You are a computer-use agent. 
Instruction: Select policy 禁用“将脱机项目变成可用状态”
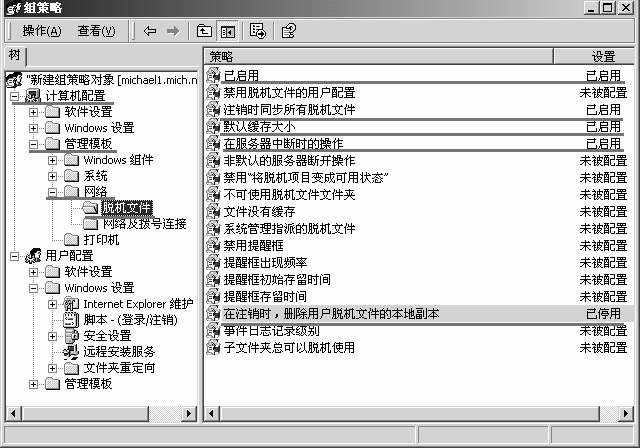click(305, 178)
